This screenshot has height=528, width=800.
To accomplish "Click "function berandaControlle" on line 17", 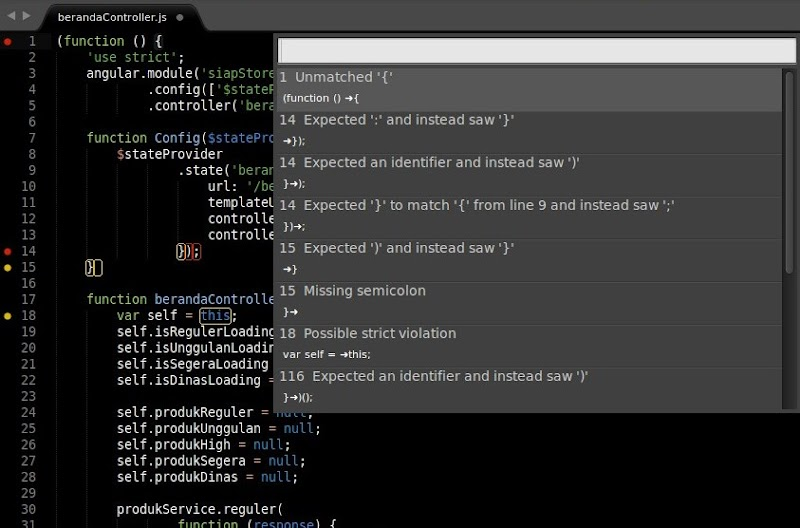I will coord(180,299).
